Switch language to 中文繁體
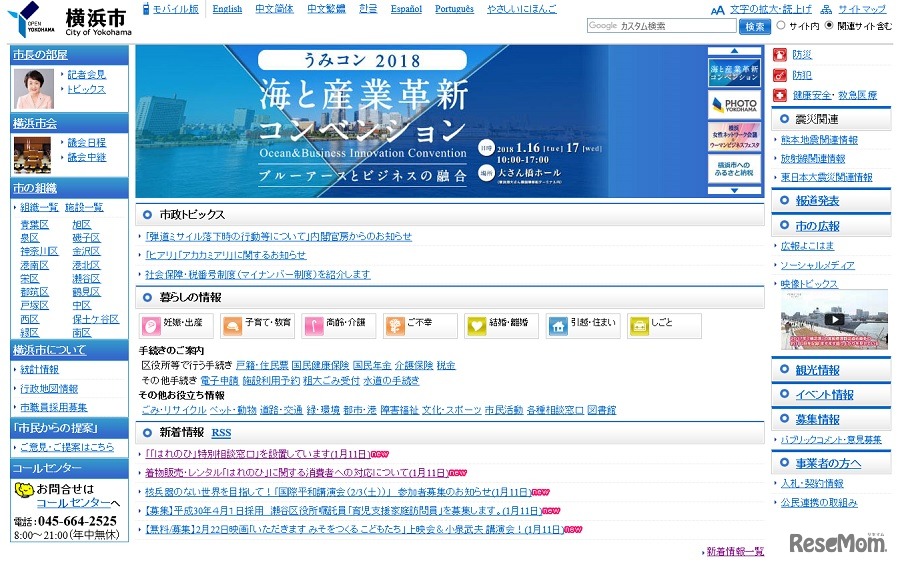 point(326,9)
